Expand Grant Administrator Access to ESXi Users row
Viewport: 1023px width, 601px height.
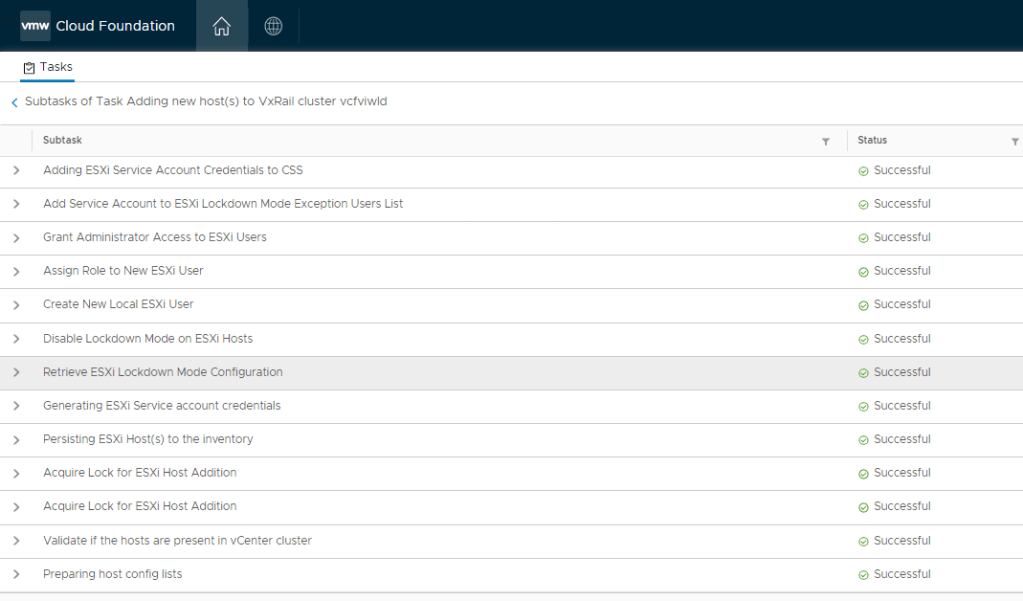click(x=16, y=238)
